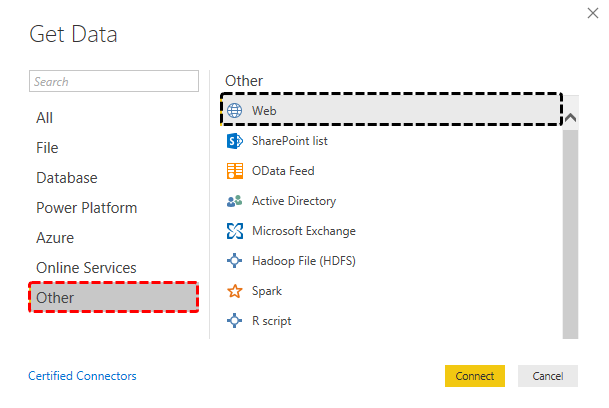Click the Hadoop File connector icon
Screen dimensions: 609x408
(235, 261)
